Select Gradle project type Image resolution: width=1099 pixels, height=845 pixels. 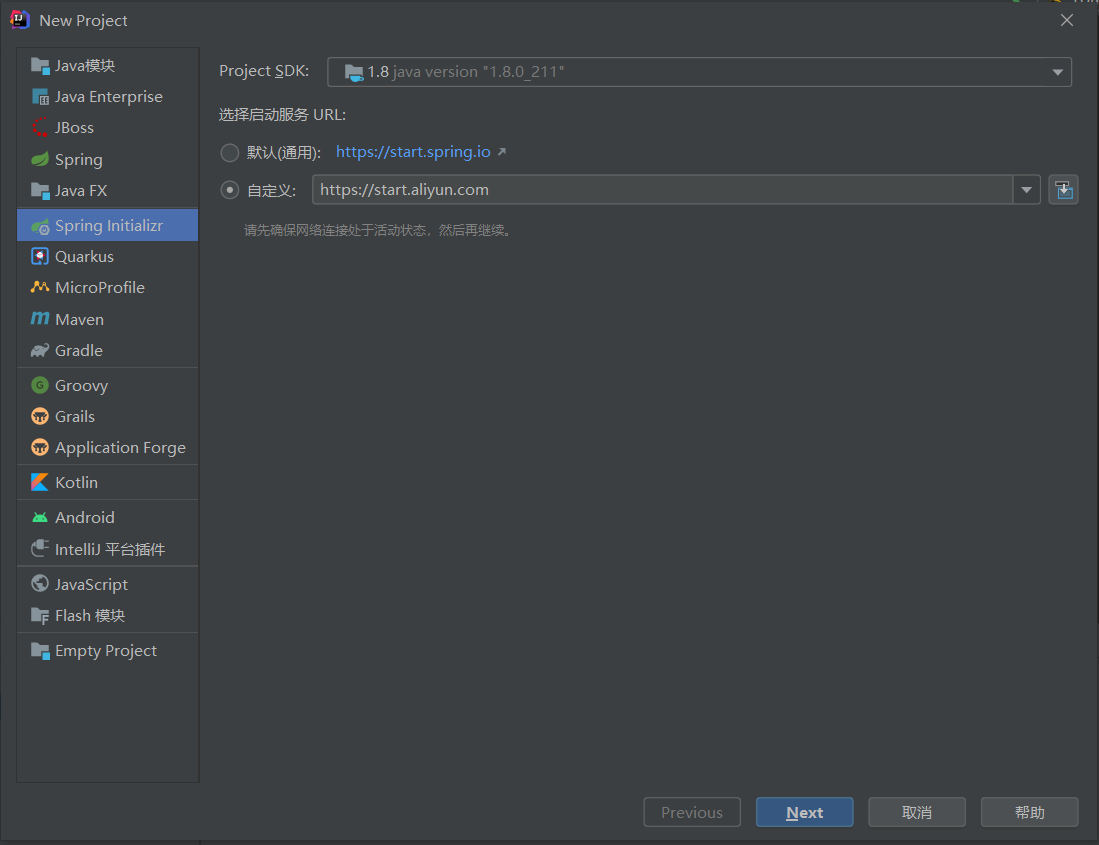[107, 350]
